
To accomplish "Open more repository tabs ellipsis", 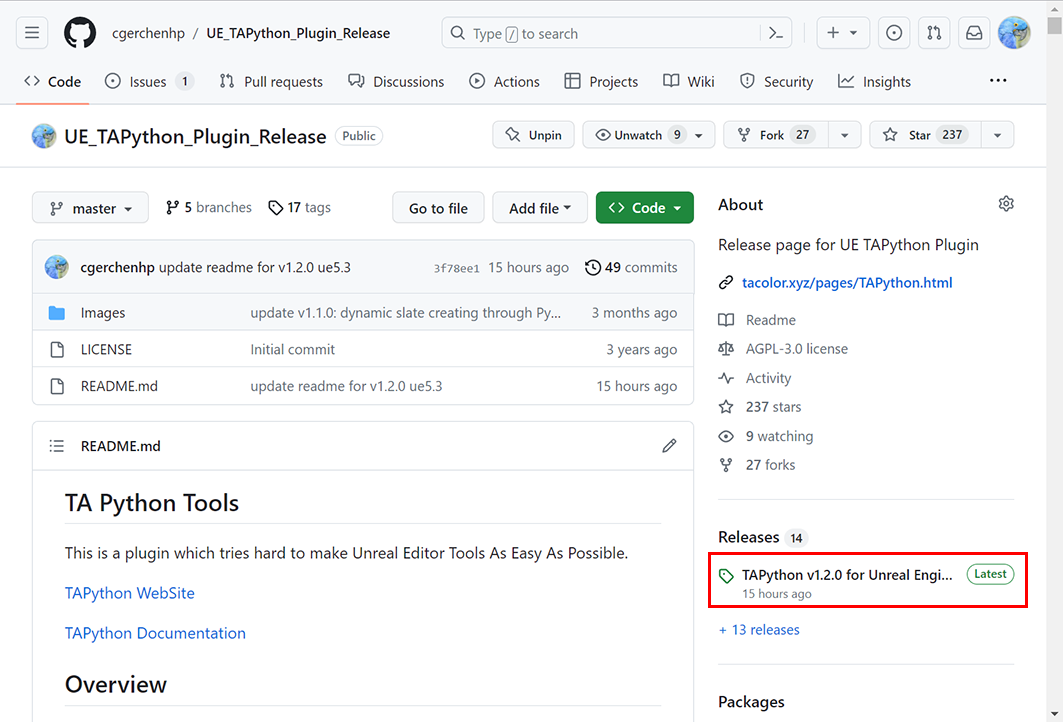I will 998,81.
